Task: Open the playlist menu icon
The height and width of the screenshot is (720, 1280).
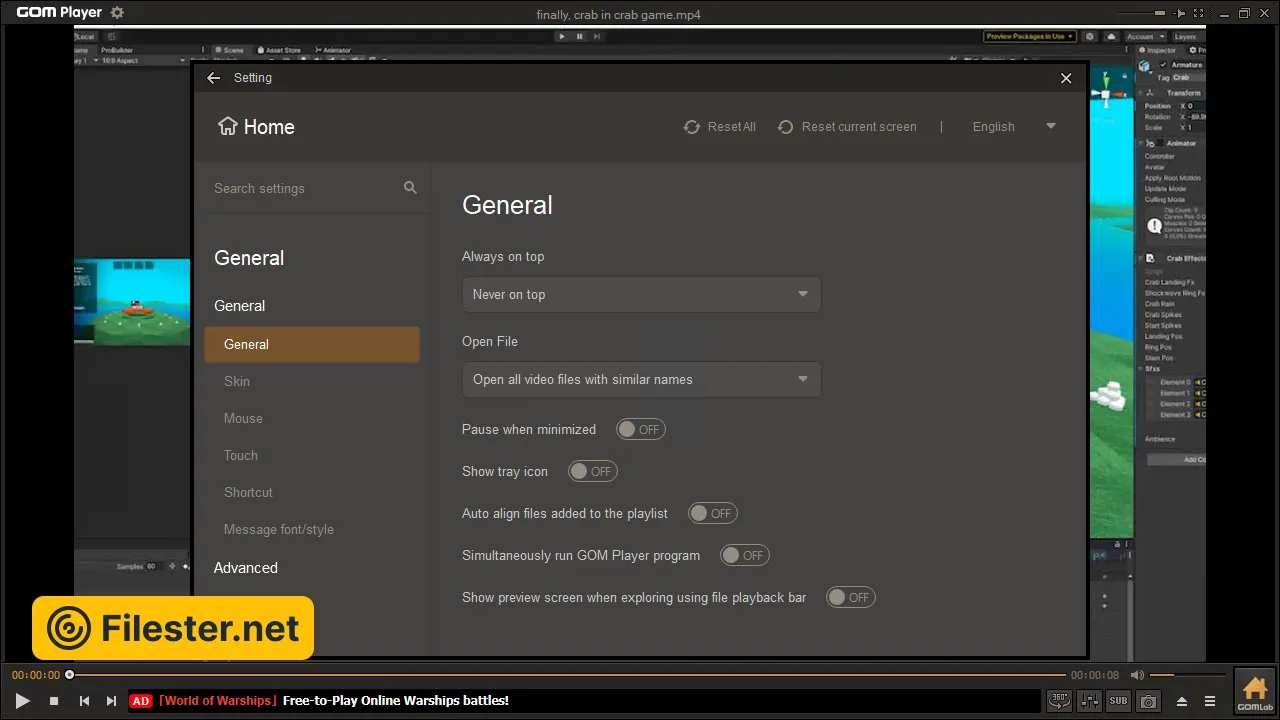Action: (1210, 701)
